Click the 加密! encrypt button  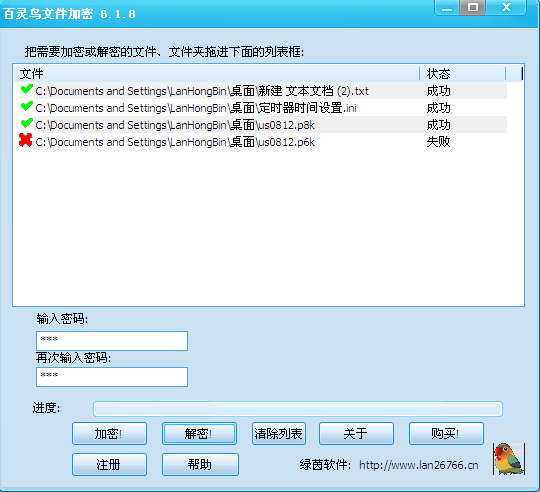(110, 433)
